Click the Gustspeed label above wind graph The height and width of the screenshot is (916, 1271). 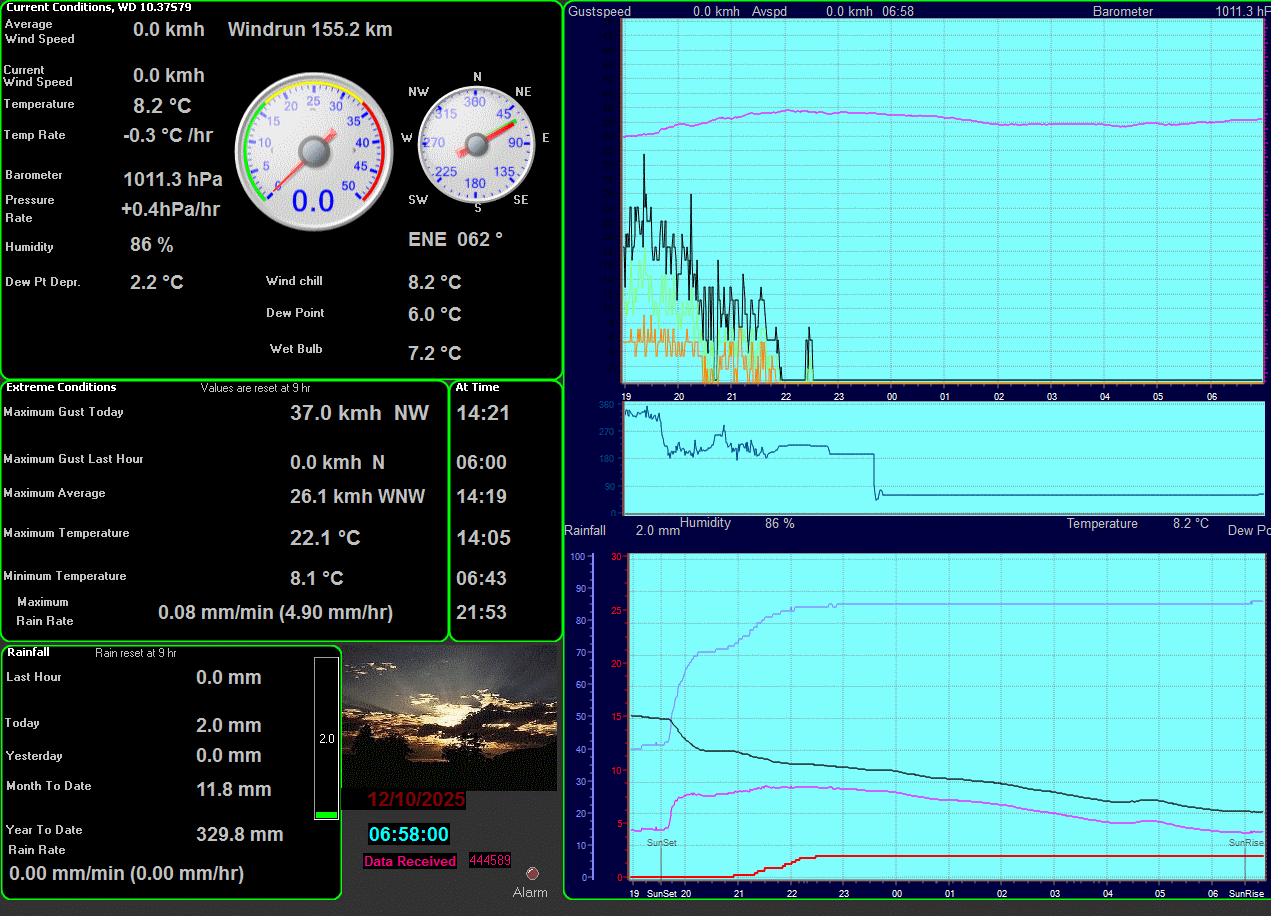pos(600,12)
